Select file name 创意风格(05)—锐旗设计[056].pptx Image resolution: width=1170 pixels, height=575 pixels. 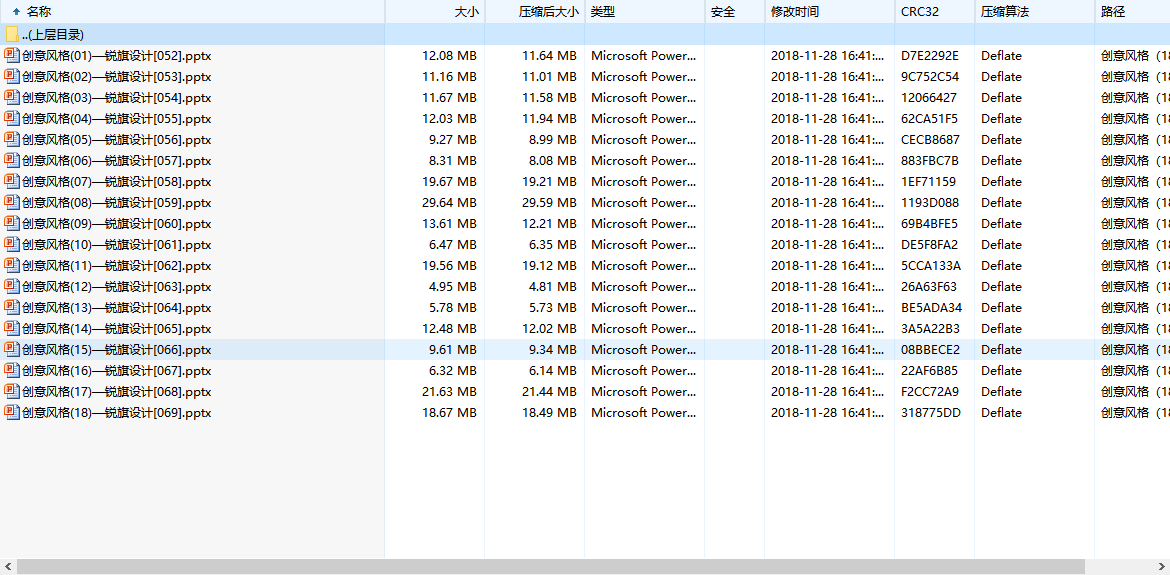coord(116,139)
